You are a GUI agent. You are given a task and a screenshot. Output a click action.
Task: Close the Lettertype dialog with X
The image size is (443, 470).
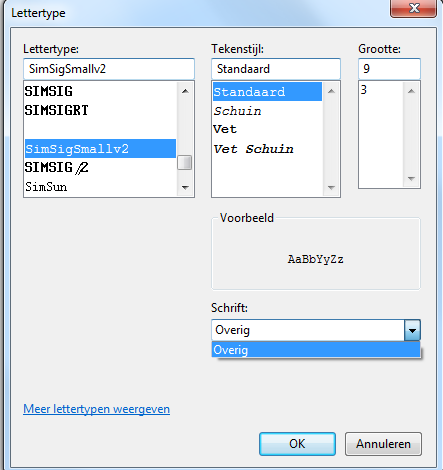click(414, 8)
